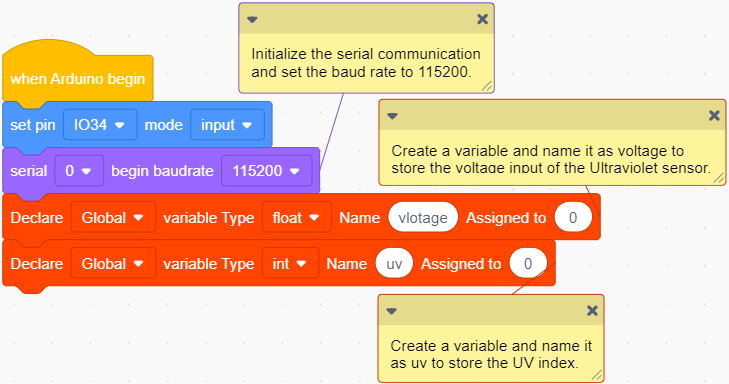Click the text 'Initialize the serial communication'
The height and width of the screenshot is (384, 729).
(x=366, y=54)
